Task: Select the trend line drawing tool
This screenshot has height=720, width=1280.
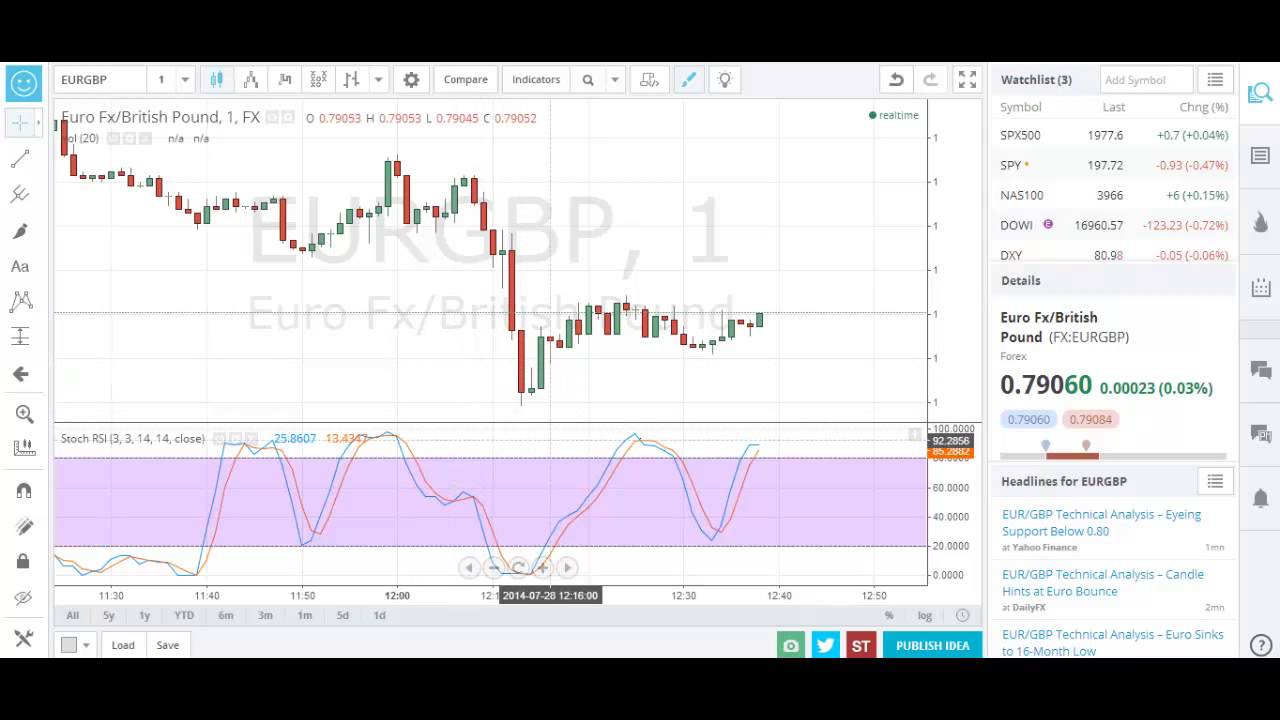Action: pos(20,159)
